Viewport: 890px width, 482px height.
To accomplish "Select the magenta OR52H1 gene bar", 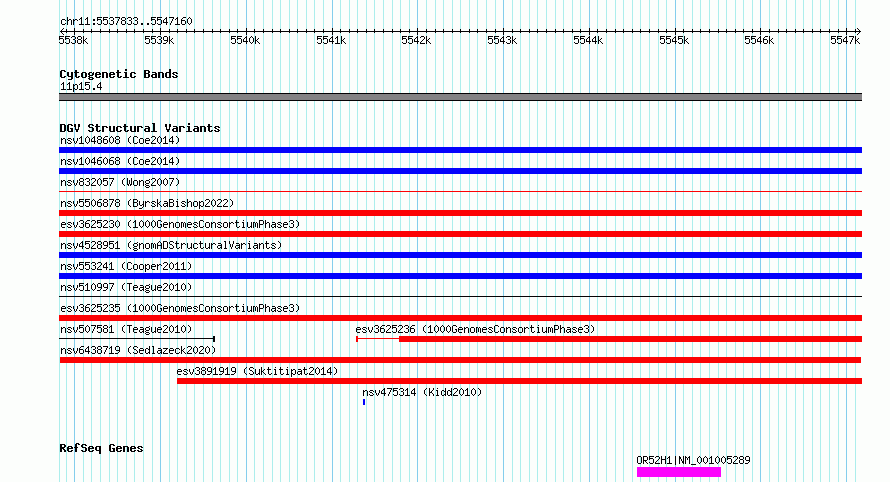I will (x=679, y=472).
